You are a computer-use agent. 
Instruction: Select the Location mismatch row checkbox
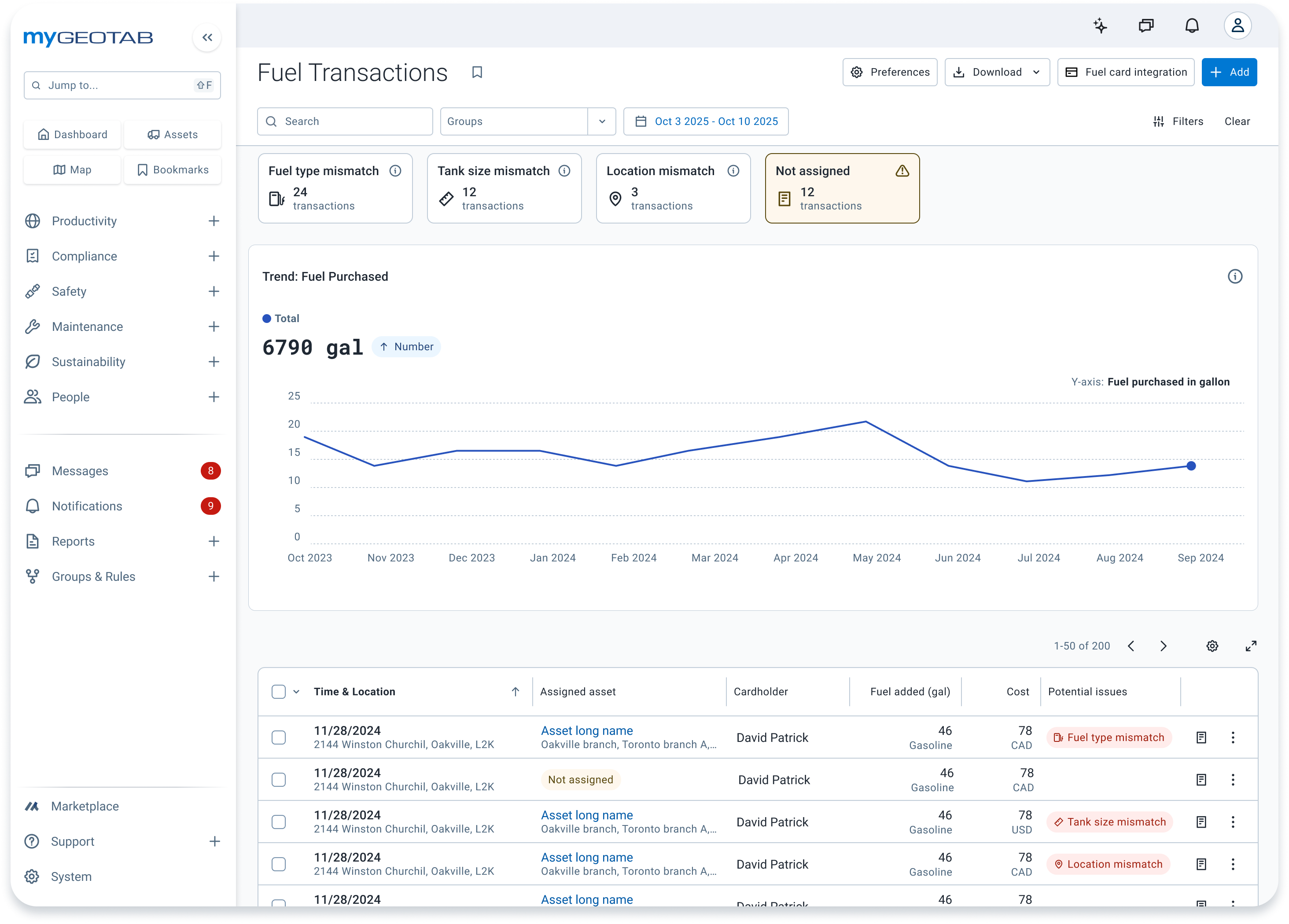pos(279,864)
